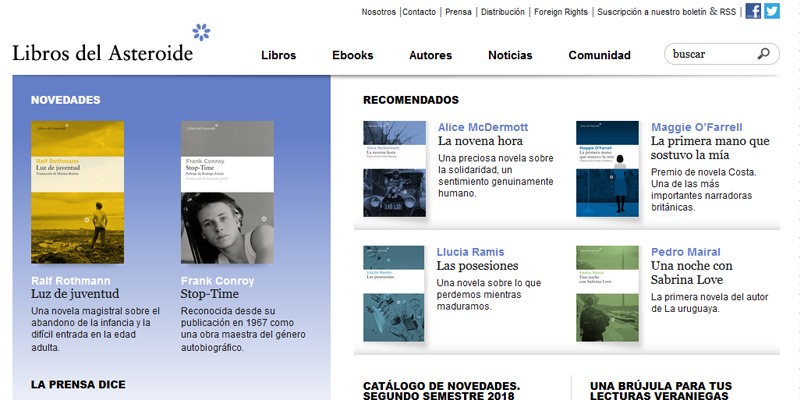The width and height of the screenshot is (800, 400).
Task: Select La novena hora cover image
Action: point(394,169)
